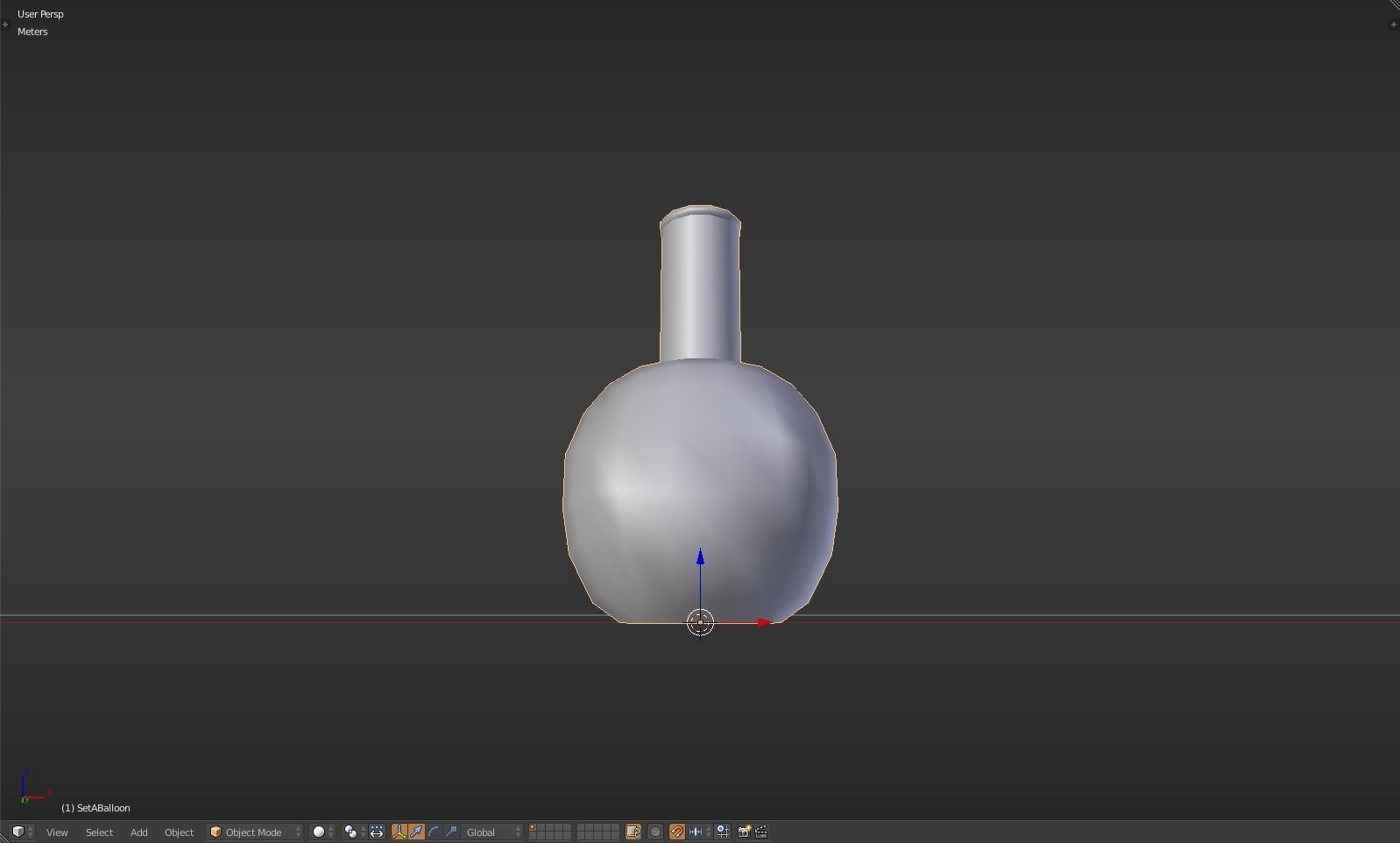Toggle snap magnet during transform
This screenshot has height=843, width=1400.
click(x=677, y=832)
